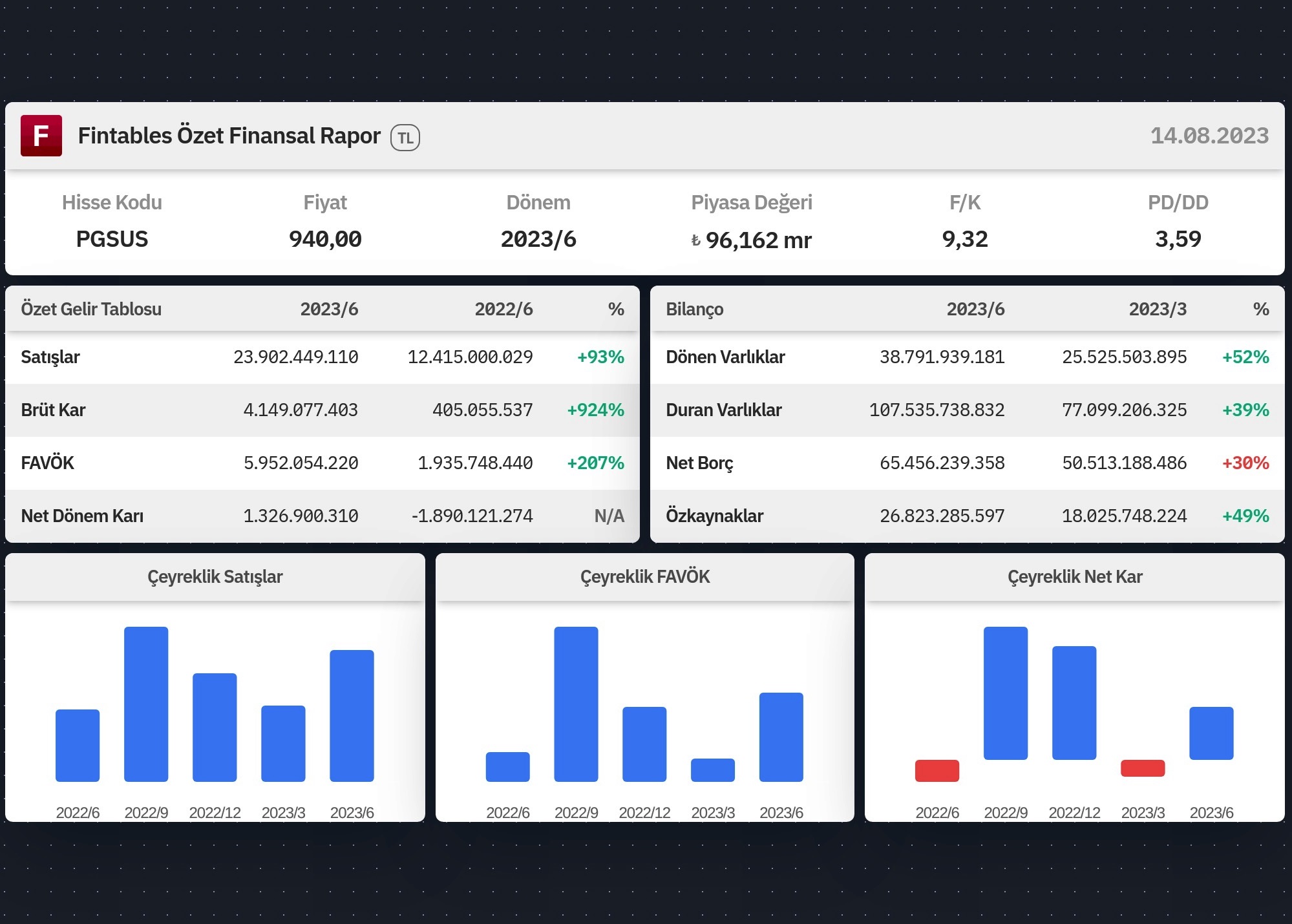Click the +49% change for Özkaynaklar
Viewport: 1292px width, 924px height.
pos(1245,516)
